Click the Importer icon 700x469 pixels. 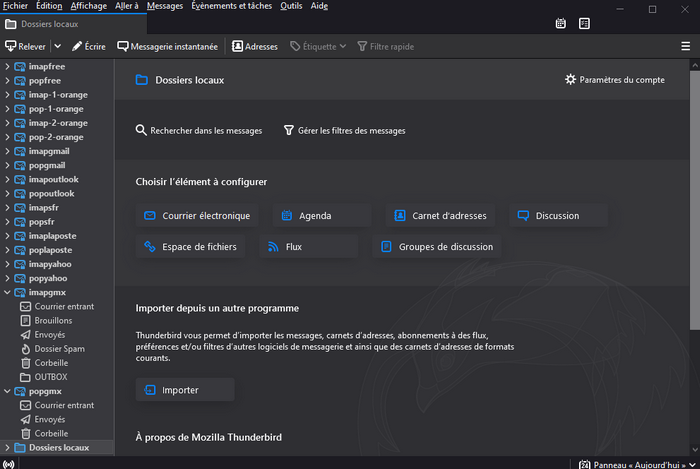[x=150, y=390]
